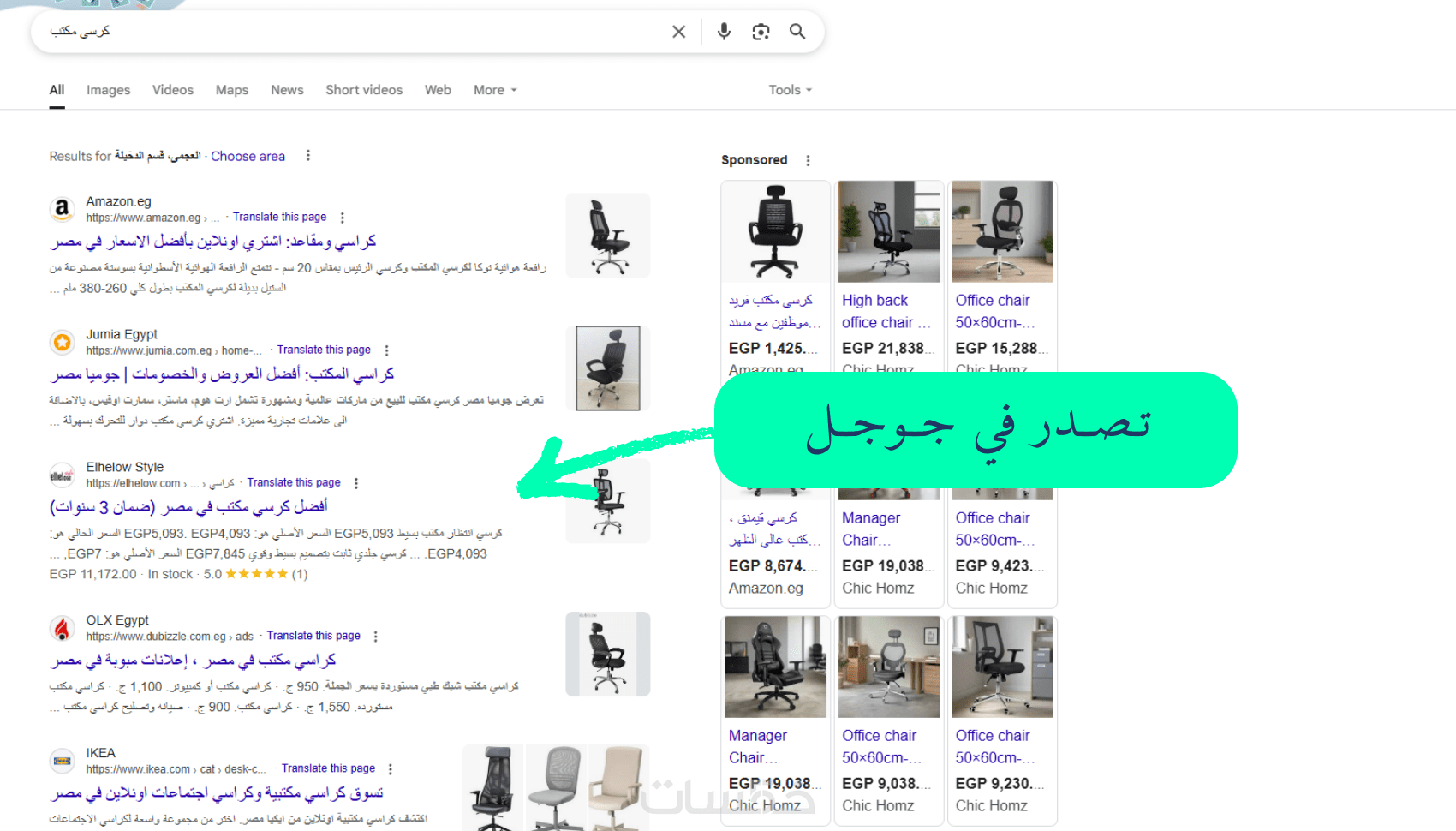
Task: Switch to the News tab
Action: (287, 90)
